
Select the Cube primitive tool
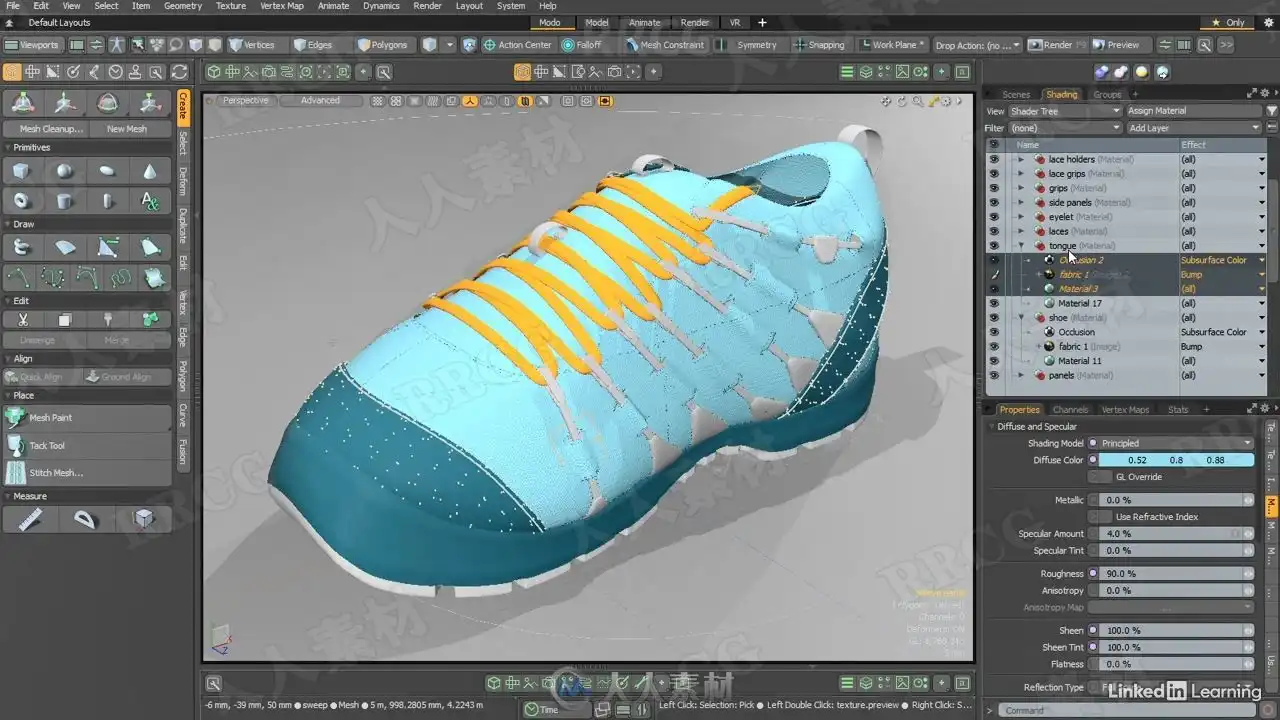pos(22,172)
